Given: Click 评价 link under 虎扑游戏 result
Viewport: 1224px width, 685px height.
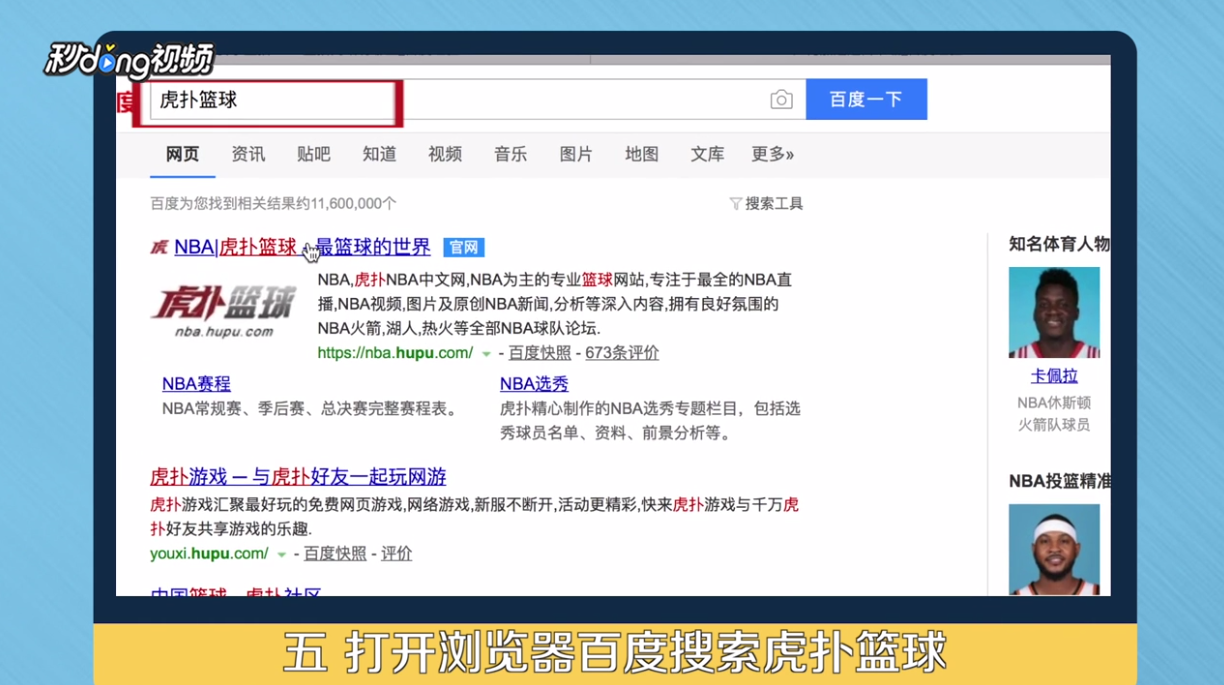Looking at the screenshot, I should (396, 553).
